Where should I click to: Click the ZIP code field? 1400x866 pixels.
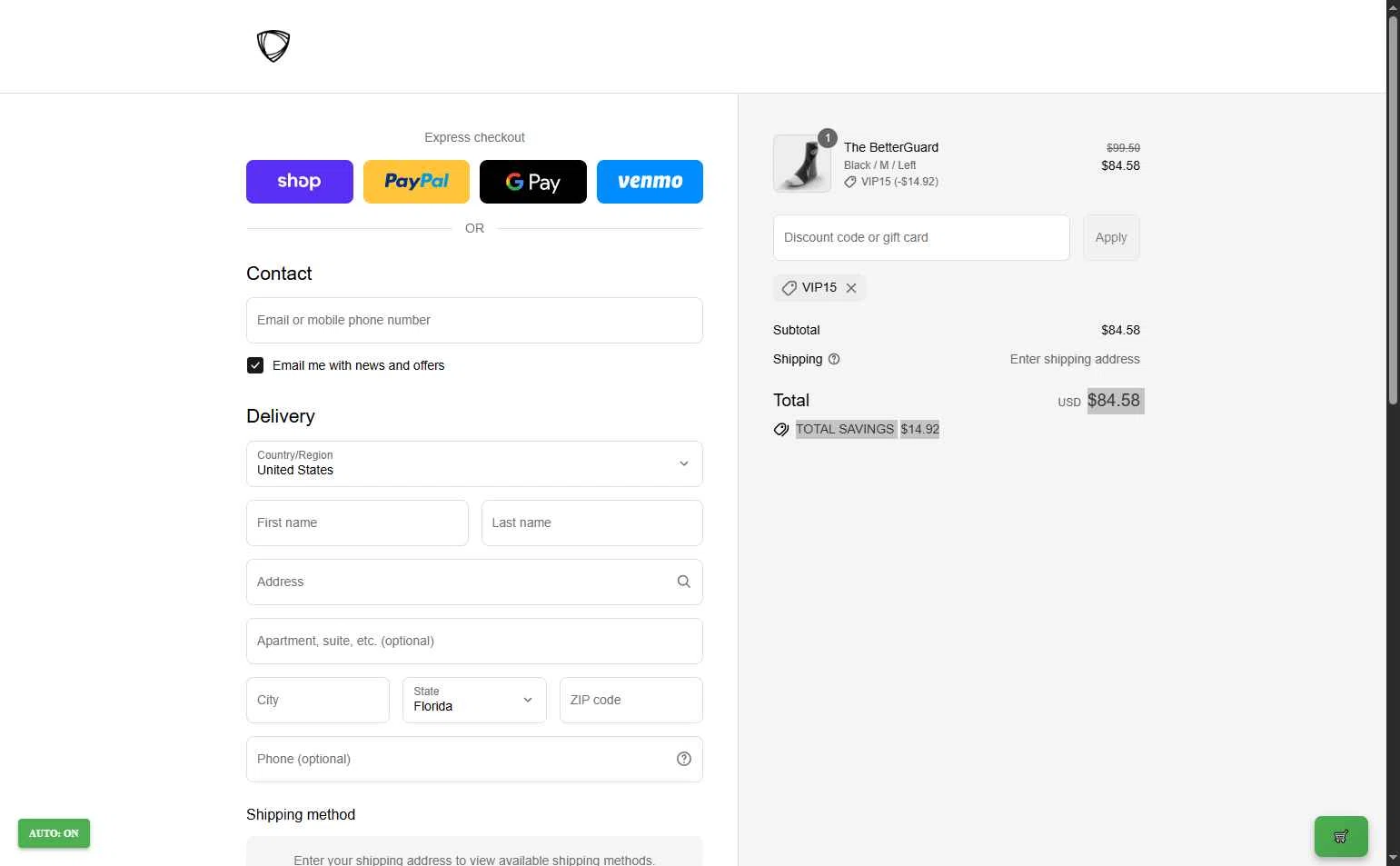[631, 700]
